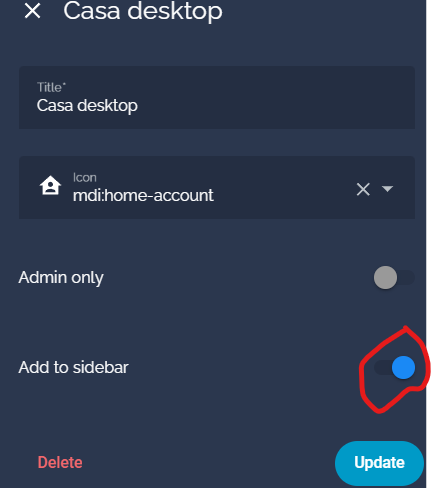Click the Admin only label
This screenshot has height=488, width=432.
(x=61, y=277)
